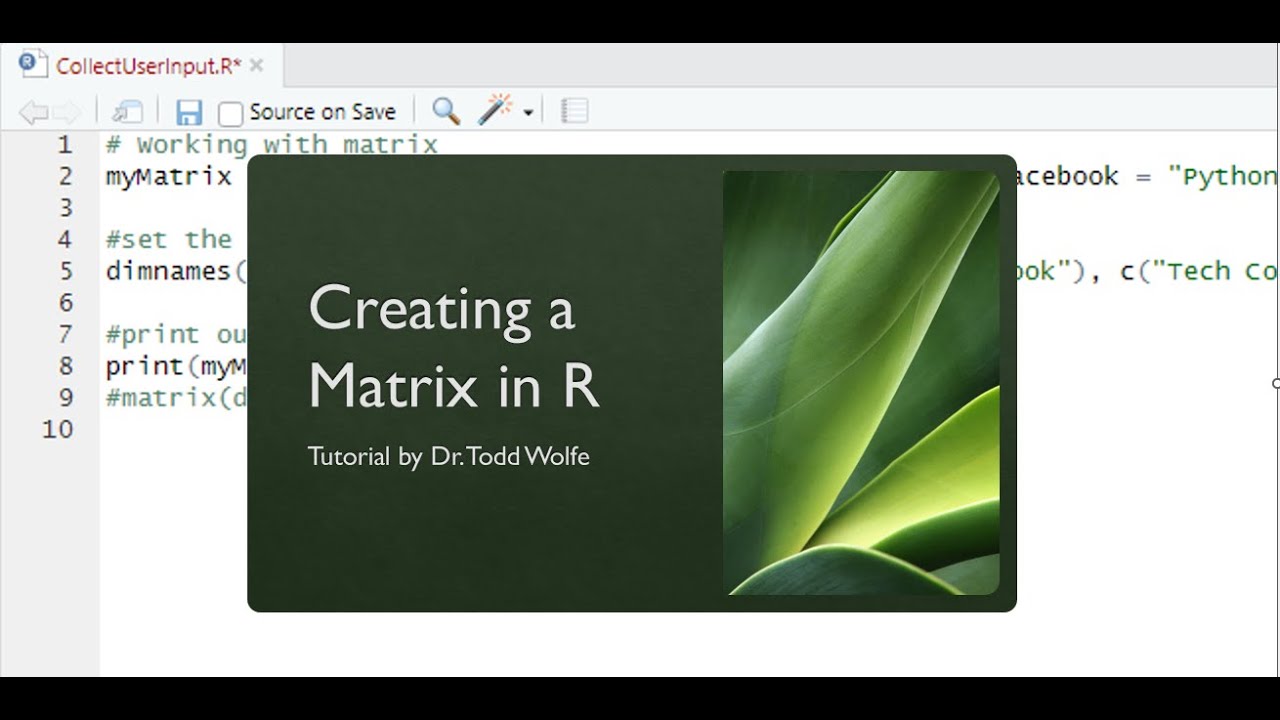Click the "Creating a Matrix in R" title
The width and height of the screenshot is (1280, 720).
[453, 346]
